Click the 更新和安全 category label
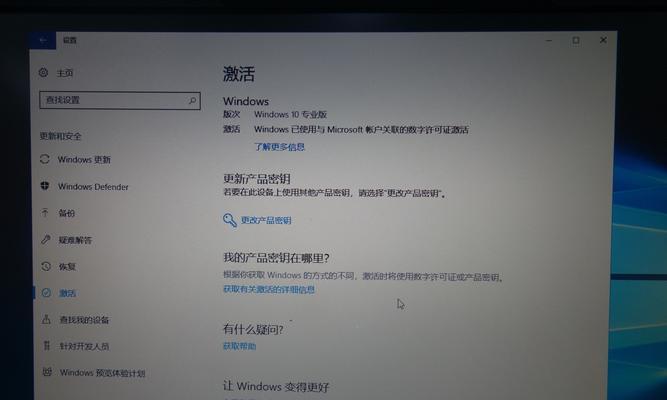This screenshot has height=400, width=667. (x=60, y=136)
